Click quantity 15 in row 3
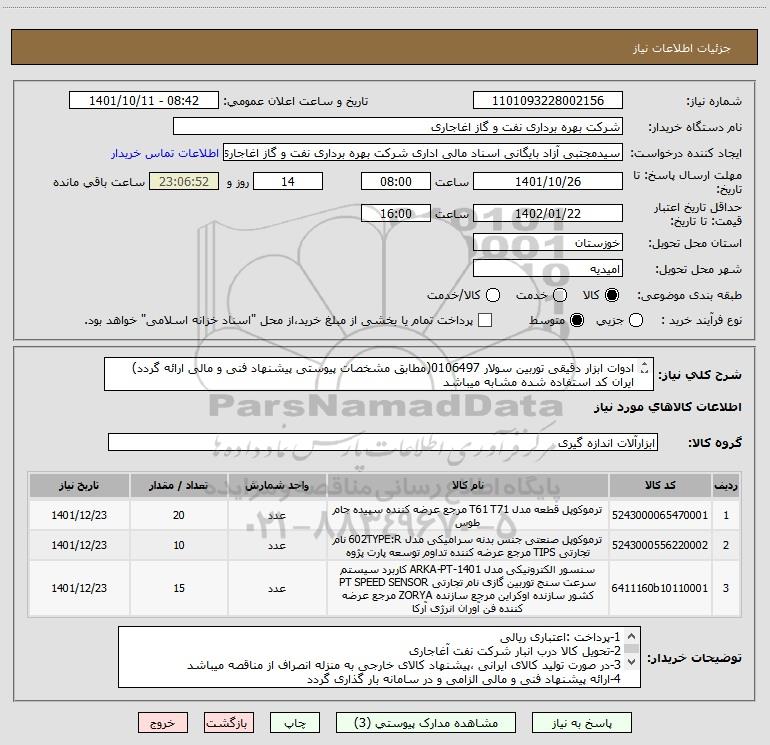The image size is (770, 745). coord(179,588)
